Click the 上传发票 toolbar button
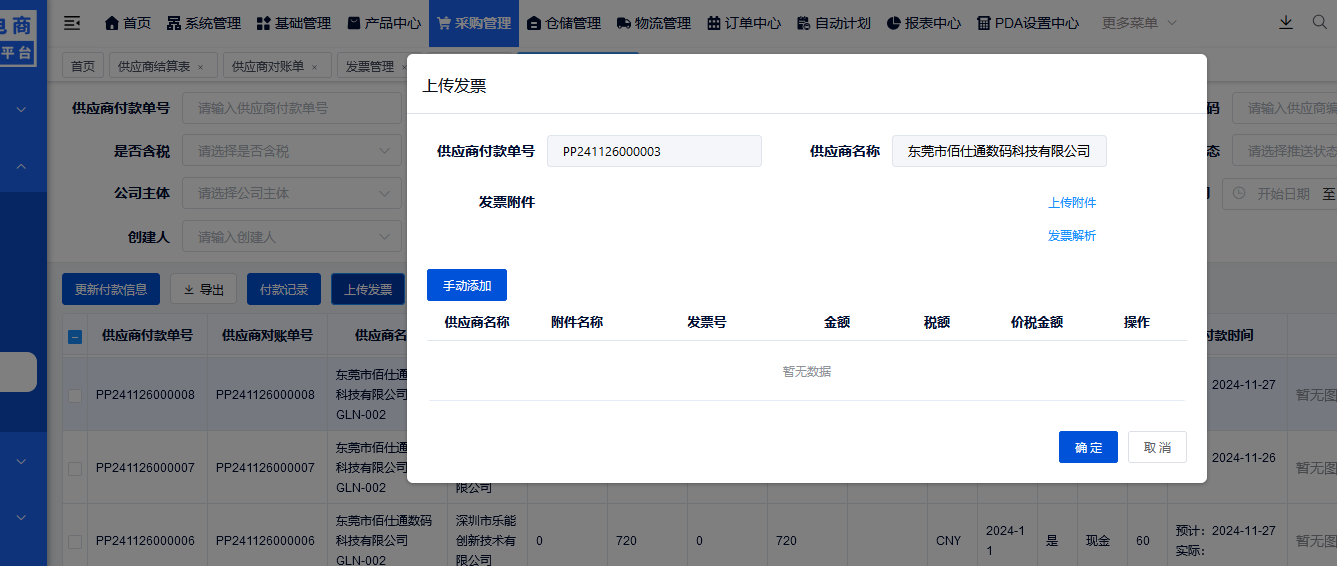Image resolution: width=1337 pixels, height=566 pixels. tap(368, 289)
